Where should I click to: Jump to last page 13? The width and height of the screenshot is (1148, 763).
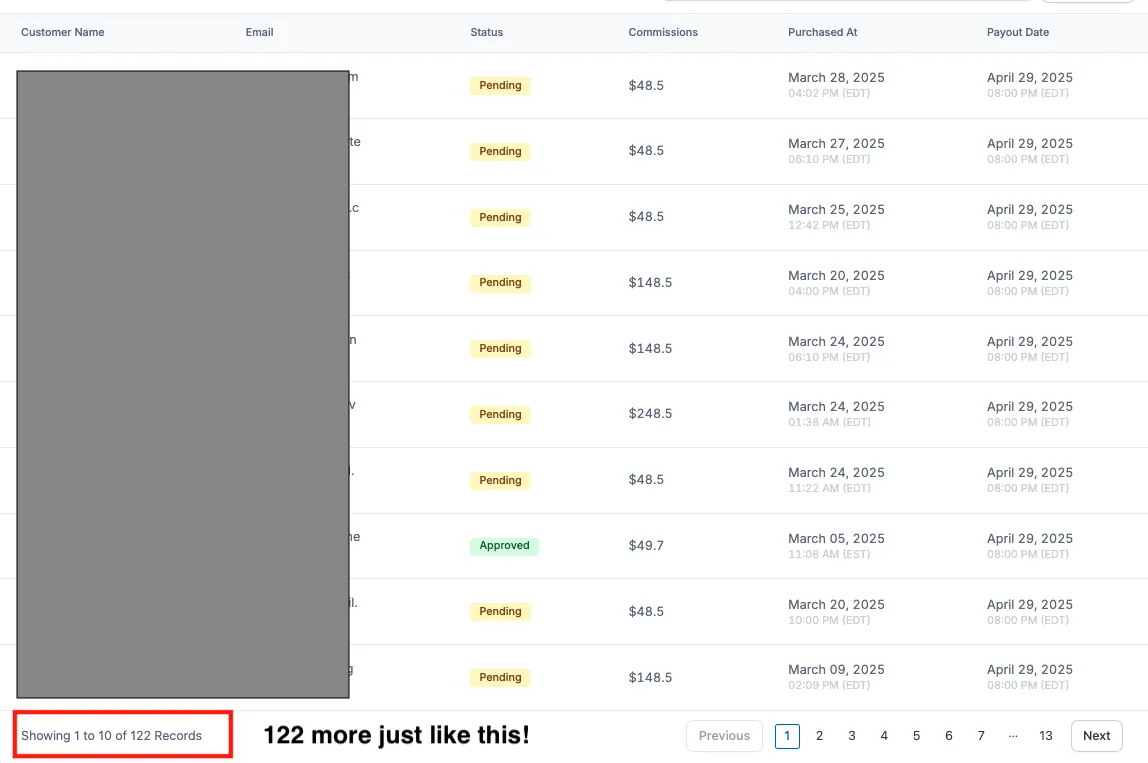pyautogui.click(x=1046, y=736)
